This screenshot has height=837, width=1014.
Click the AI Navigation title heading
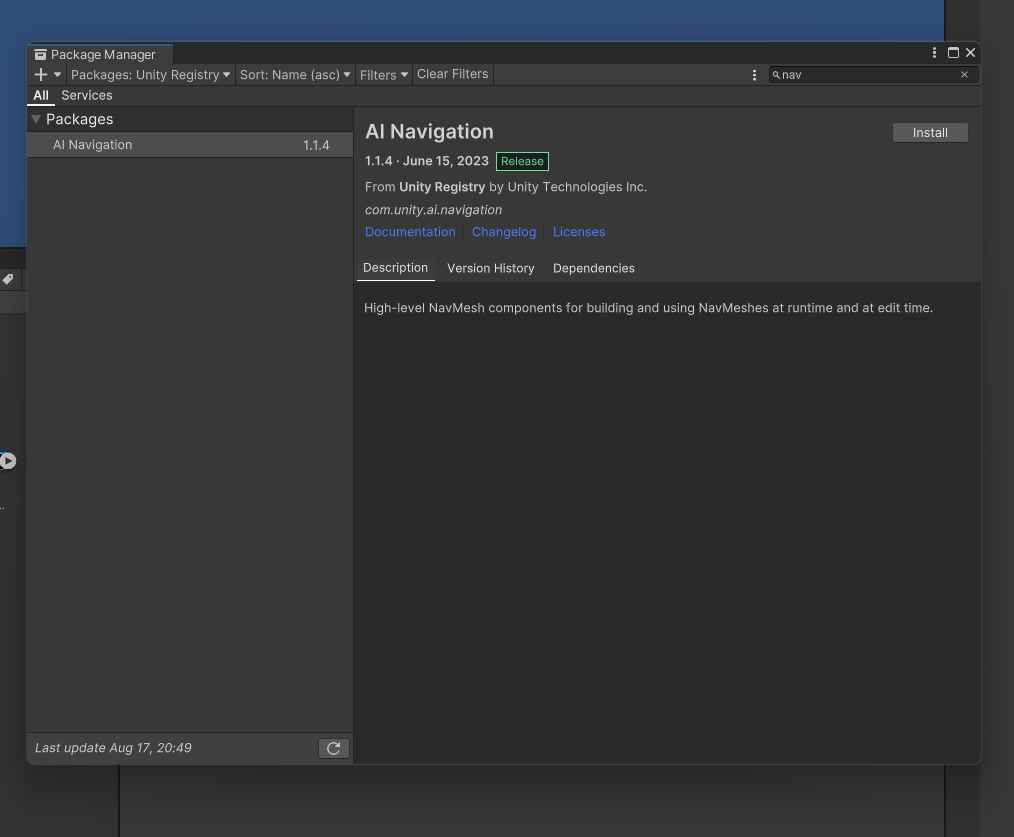(429, 131)
